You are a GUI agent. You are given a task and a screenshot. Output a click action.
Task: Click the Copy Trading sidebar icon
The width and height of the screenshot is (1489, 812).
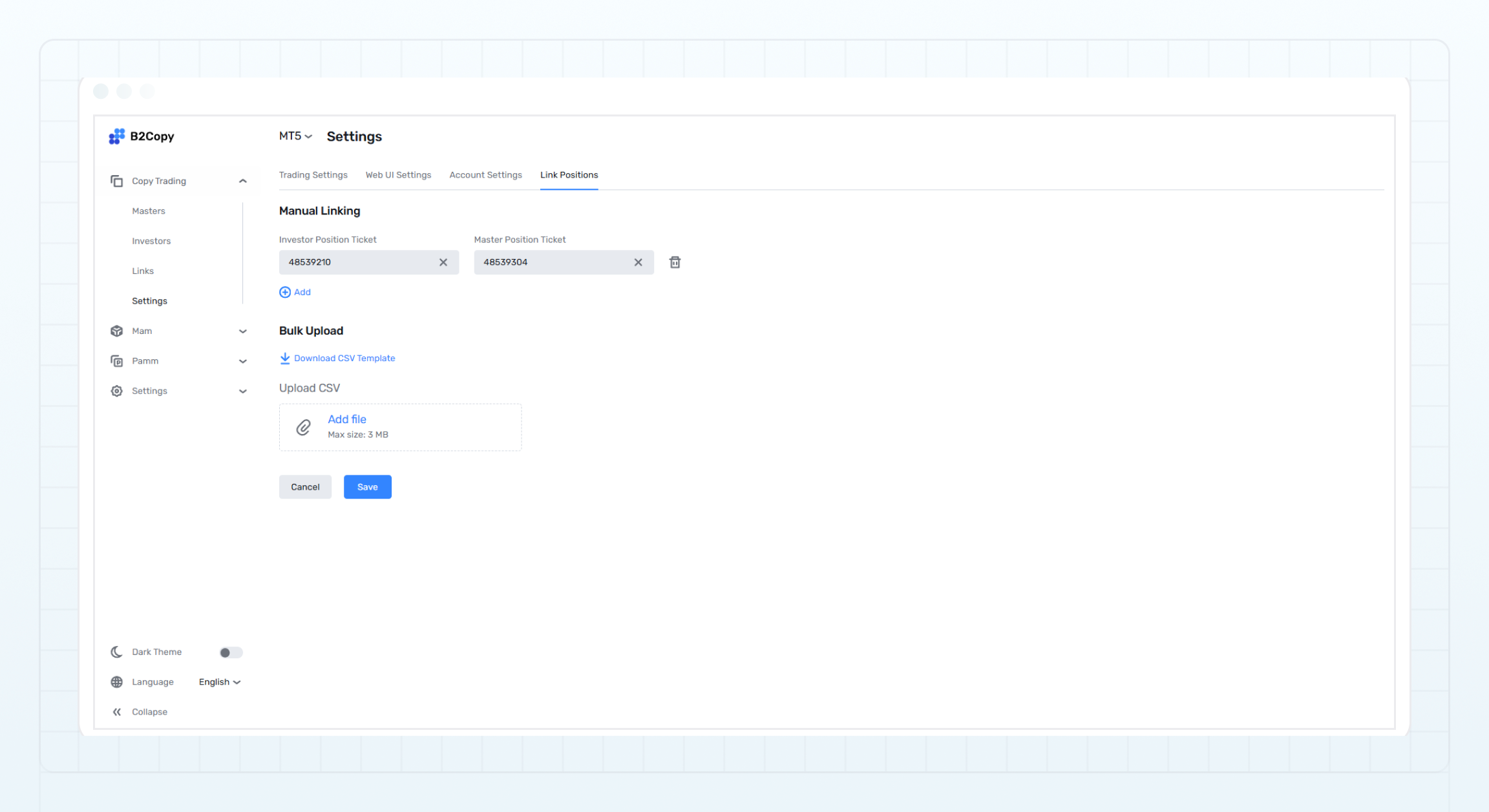pos(117,181)
